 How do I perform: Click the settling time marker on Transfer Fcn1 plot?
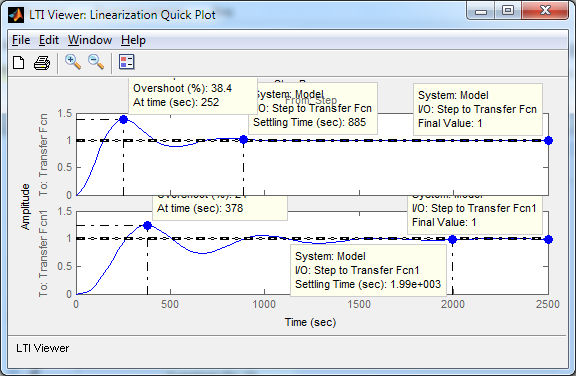453,239
